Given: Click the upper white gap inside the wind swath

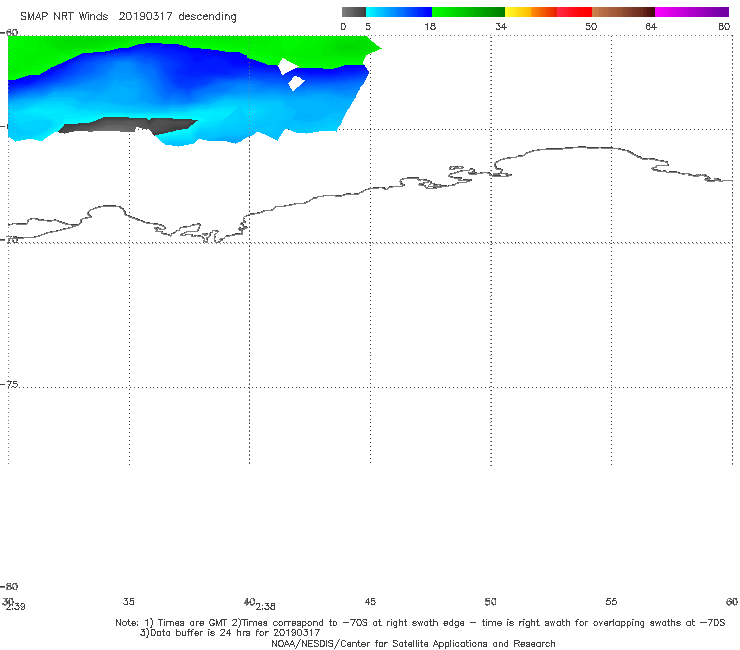Looking at the screenshot, I should coord(288,66).
